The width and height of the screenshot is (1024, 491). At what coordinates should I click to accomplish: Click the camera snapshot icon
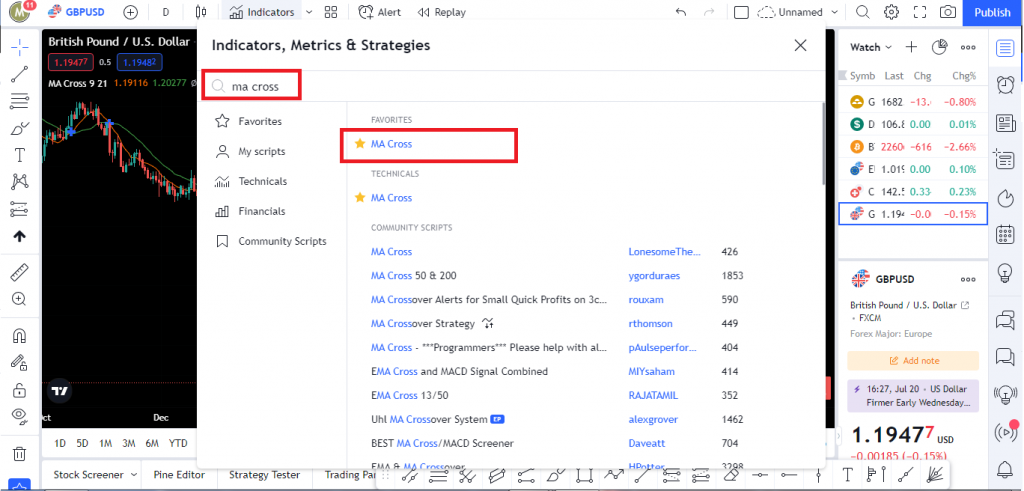947,12
